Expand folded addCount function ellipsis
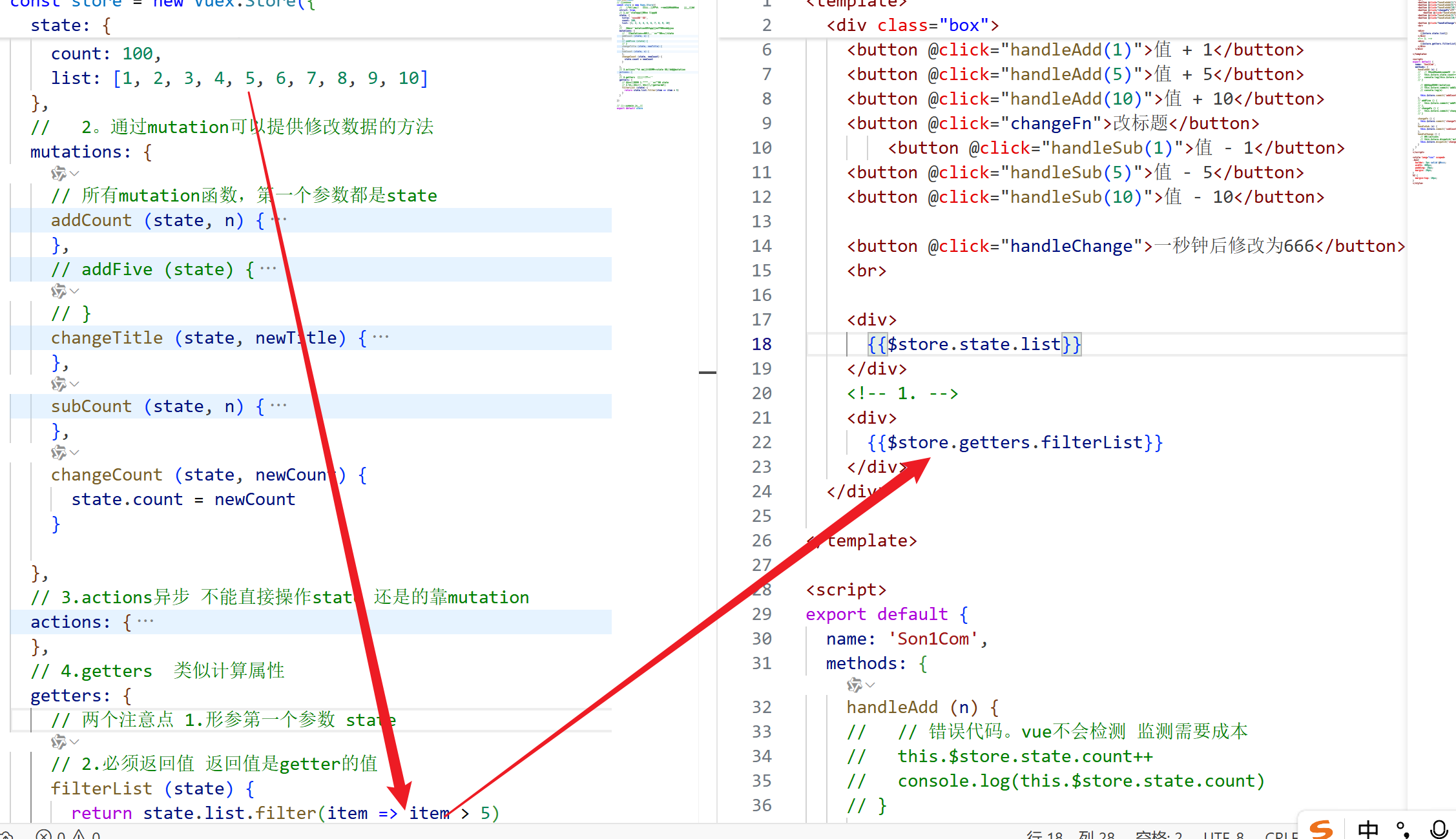Screen dimensions: 1456x839 279,220
